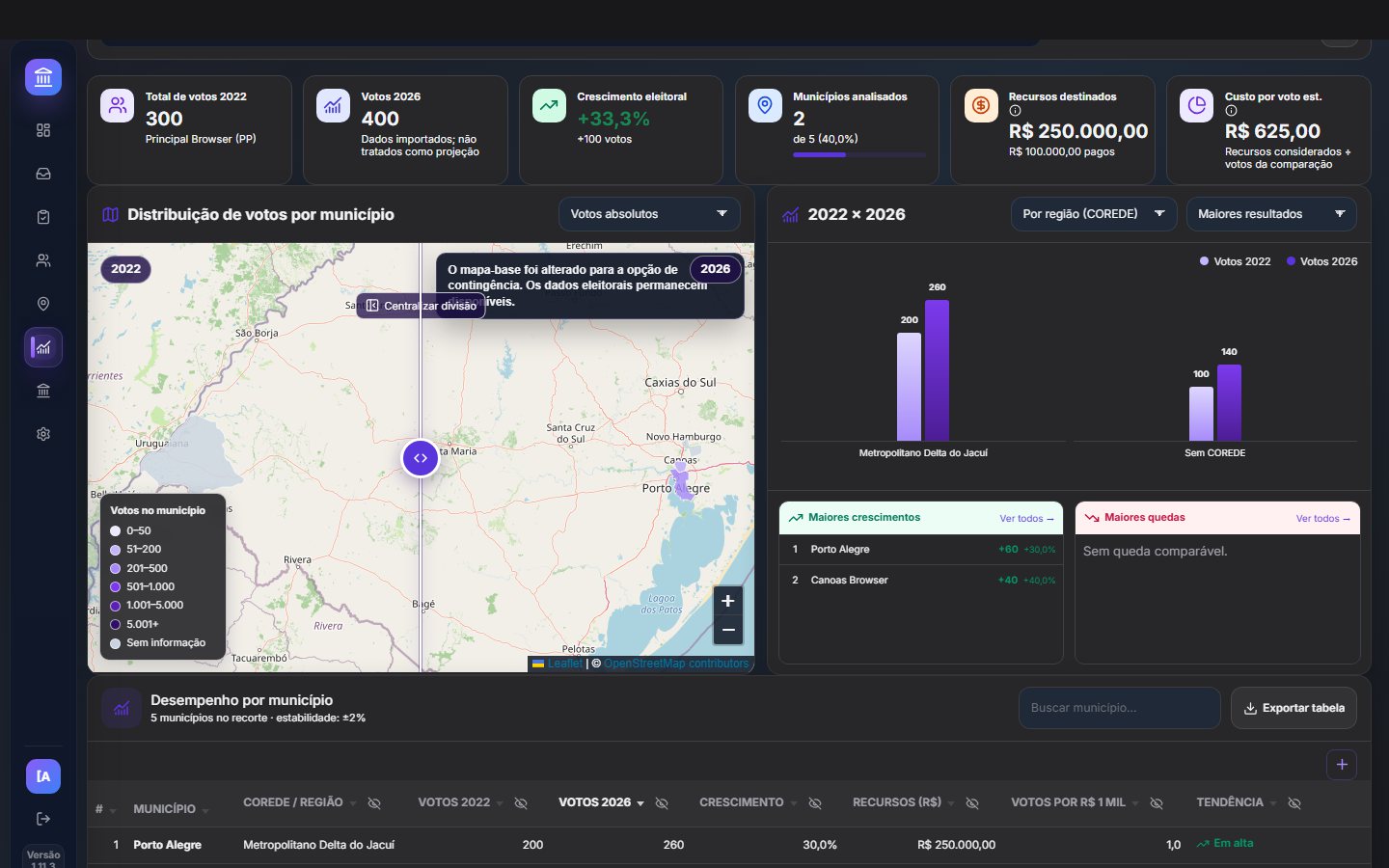Open the inbox icon in sidebar

(x=43, y=174)
